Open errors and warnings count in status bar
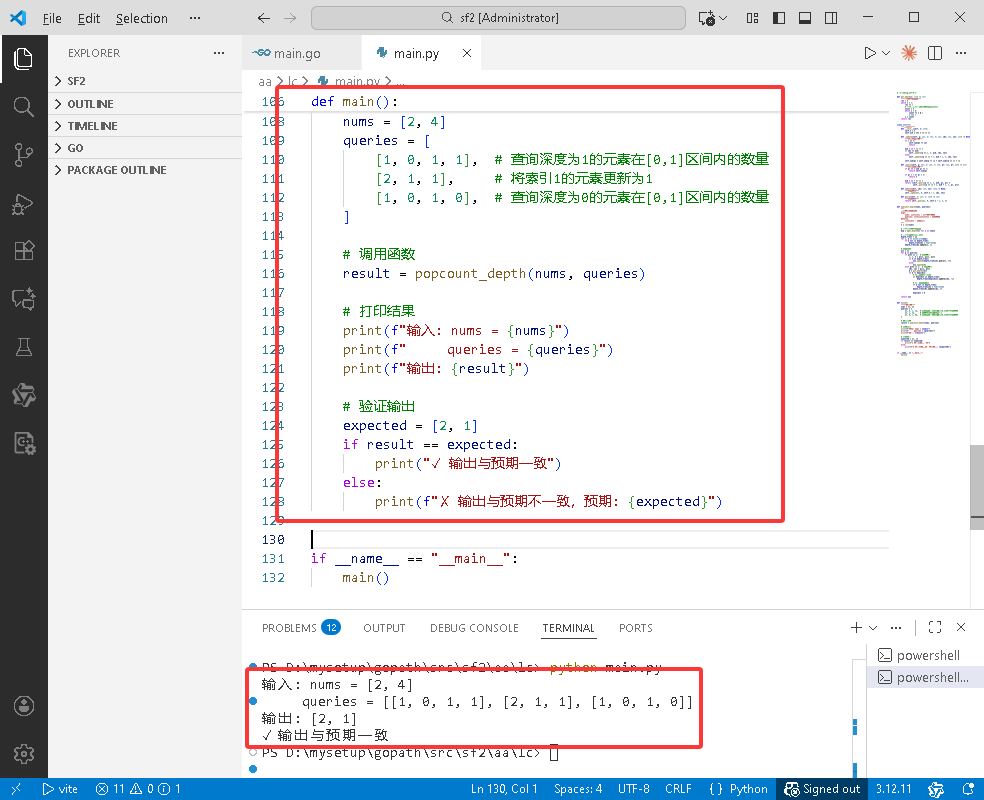Screen dimensions: 984x800 (x=137, y=789)
